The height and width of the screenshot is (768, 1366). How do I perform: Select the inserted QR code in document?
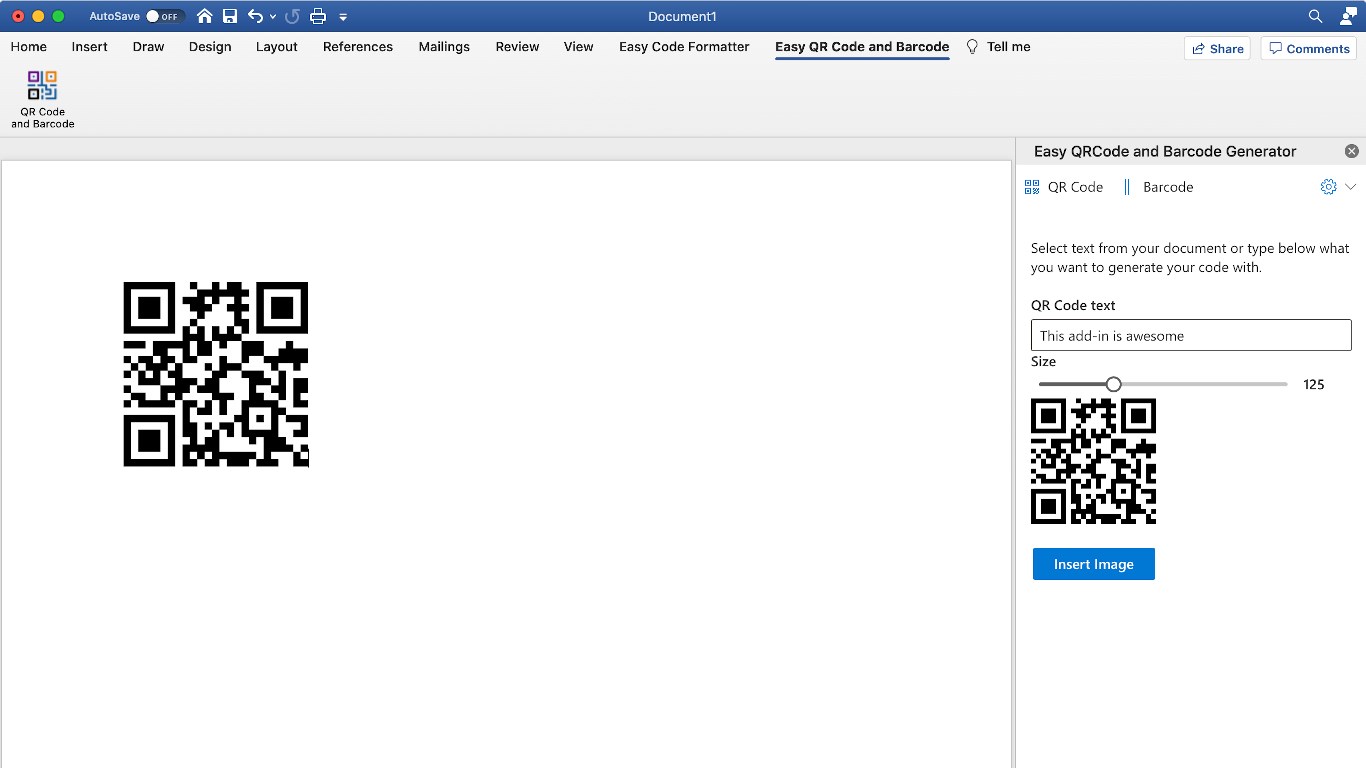[216, 374]
